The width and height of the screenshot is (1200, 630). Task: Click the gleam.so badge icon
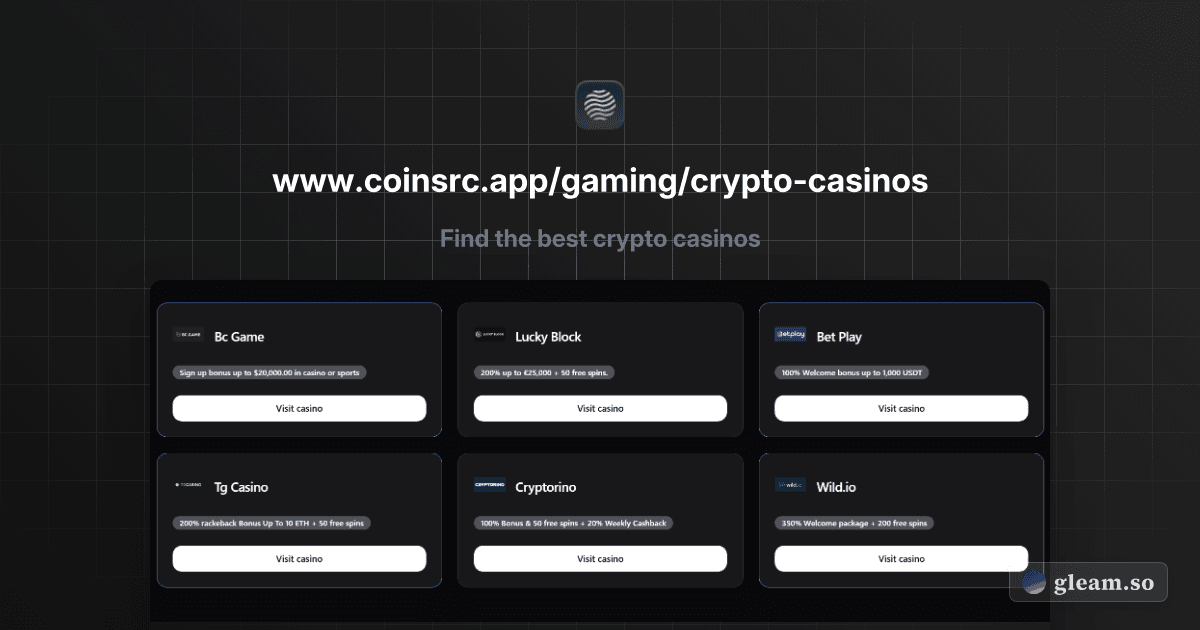click(x=1035, y=582)
